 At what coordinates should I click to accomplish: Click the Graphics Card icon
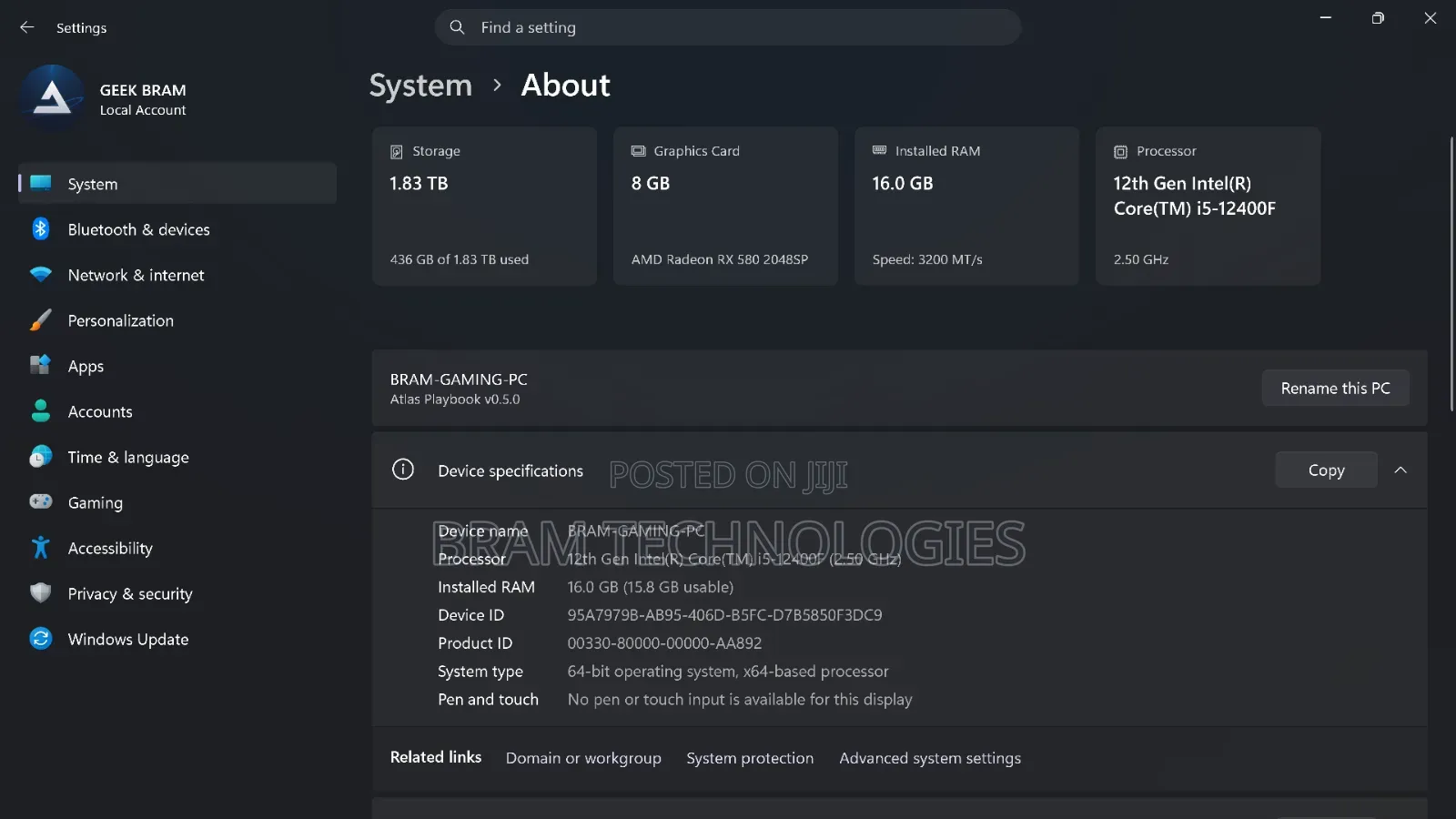639,151
